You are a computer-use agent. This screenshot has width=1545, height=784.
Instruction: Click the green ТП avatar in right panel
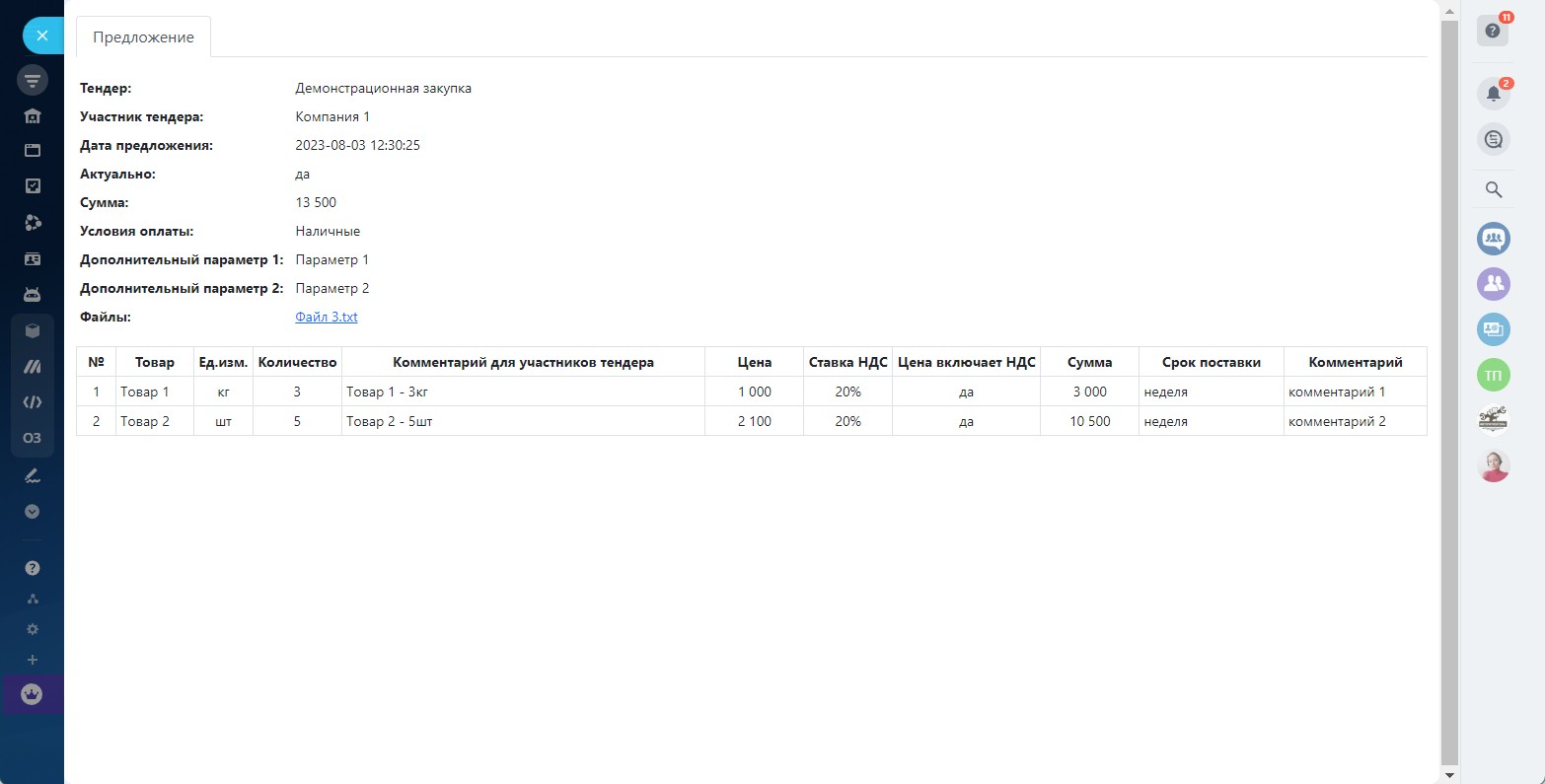point(1493,375)
